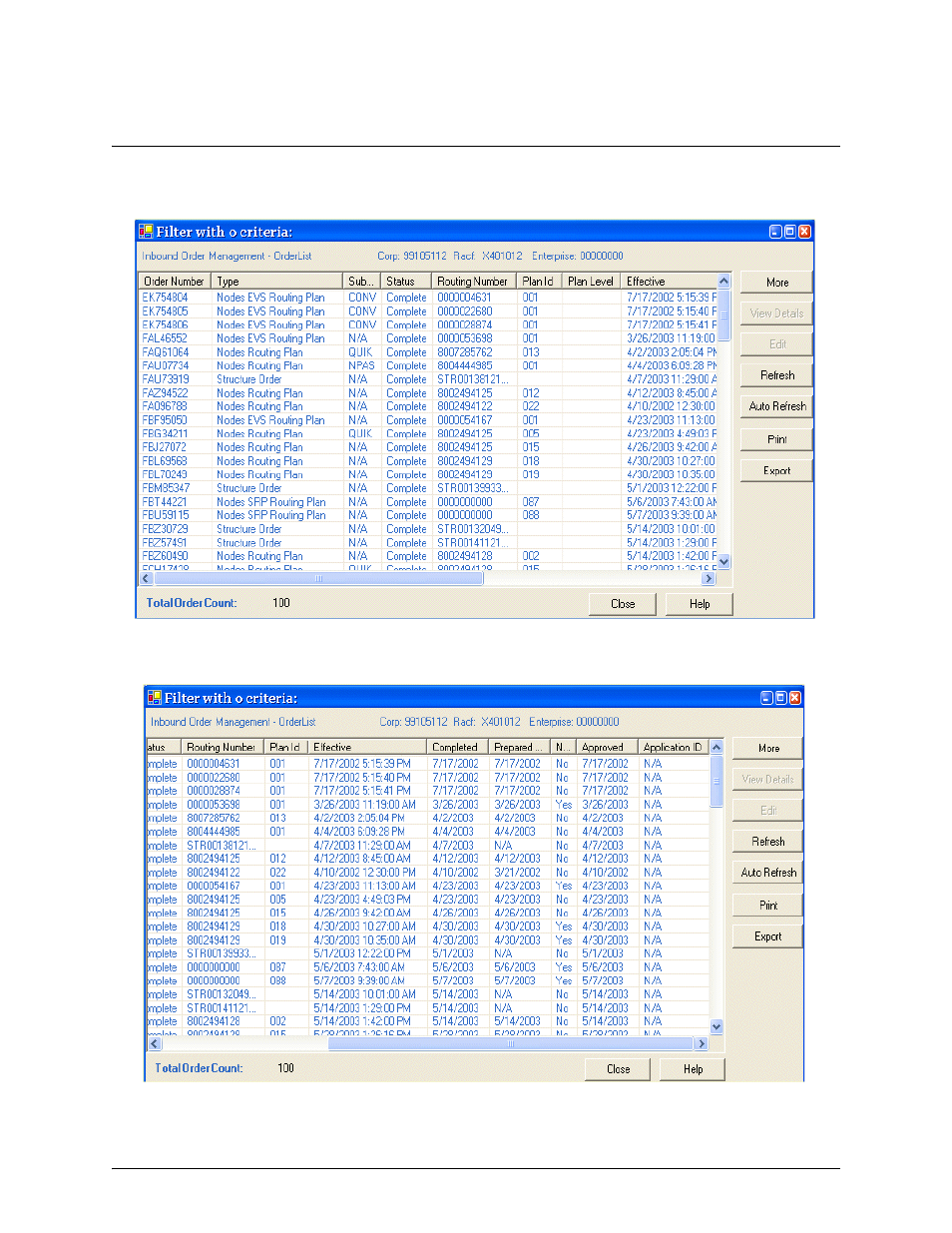The height and width of the screenshot is (1233, 952).
Task: Click Refresh button in lower window
Action: click(x=767, y=842)
